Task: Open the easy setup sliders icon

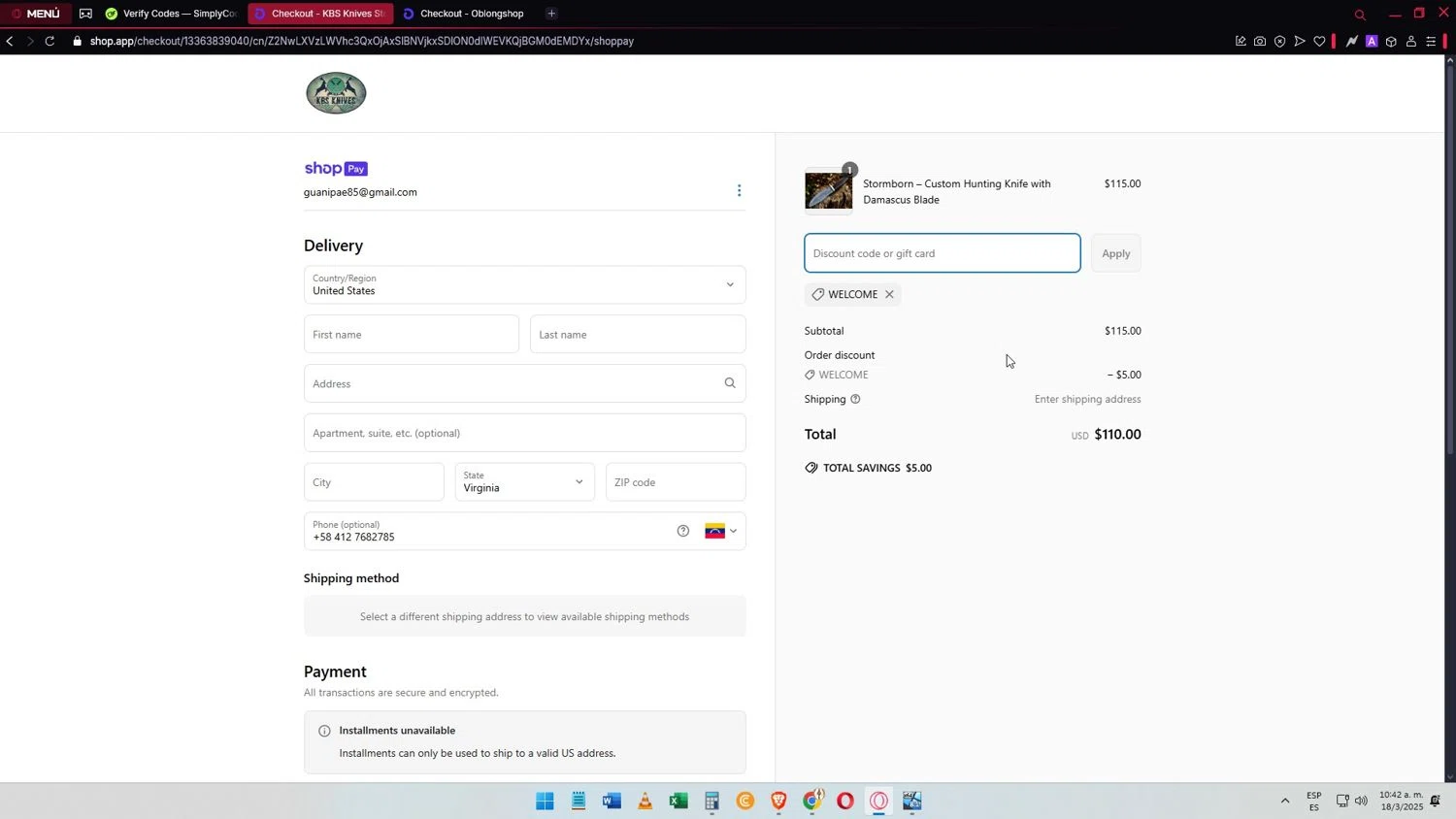Action: (1431, 41)
